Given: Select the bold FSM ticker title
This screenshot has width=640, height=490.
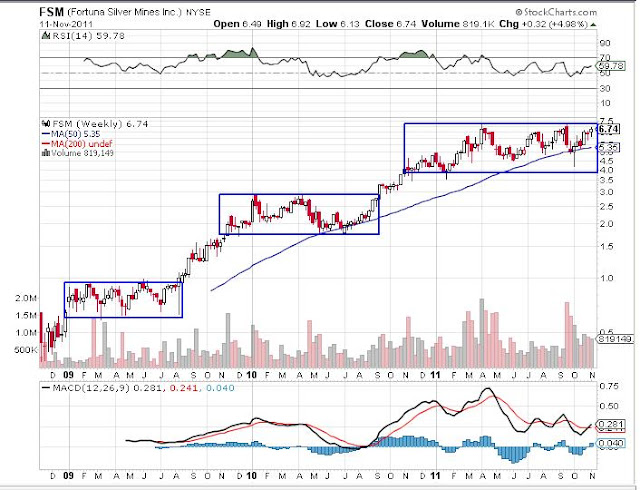Looking at the screenshot, I should (52, 12).
